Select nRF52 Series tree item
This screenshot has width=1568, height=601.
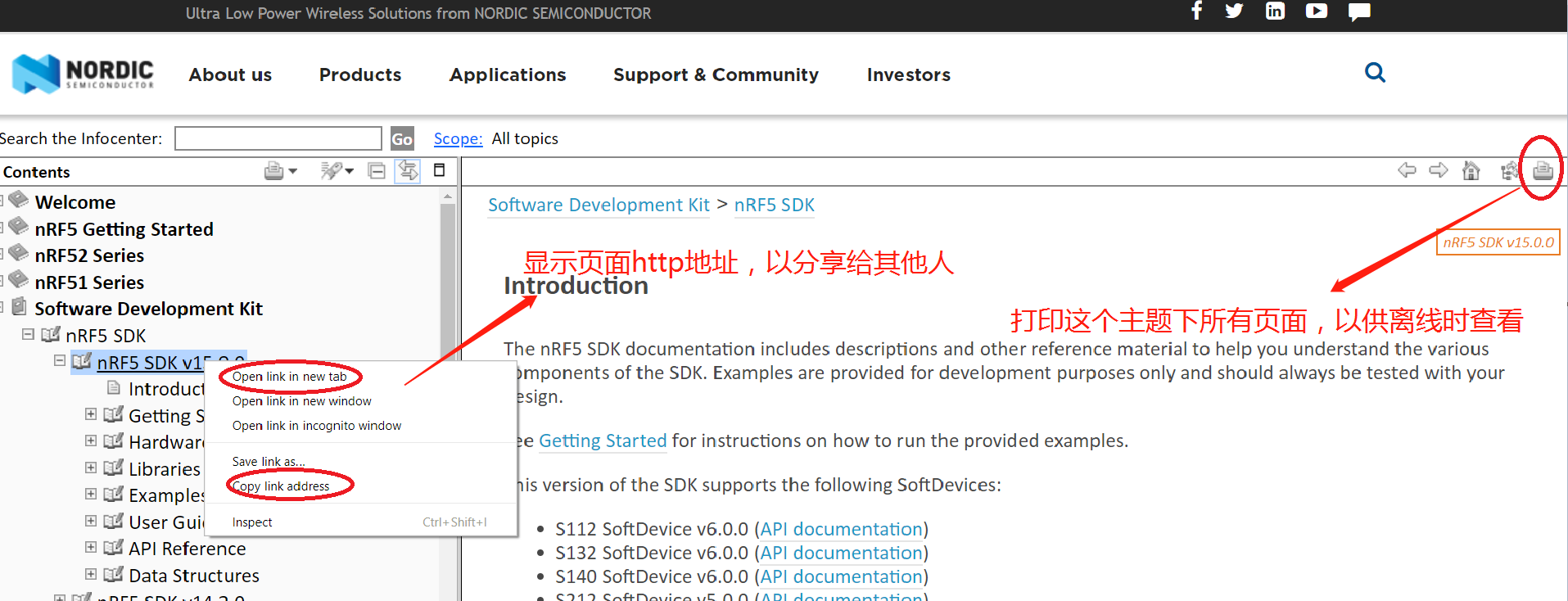(x=89, y=255)
